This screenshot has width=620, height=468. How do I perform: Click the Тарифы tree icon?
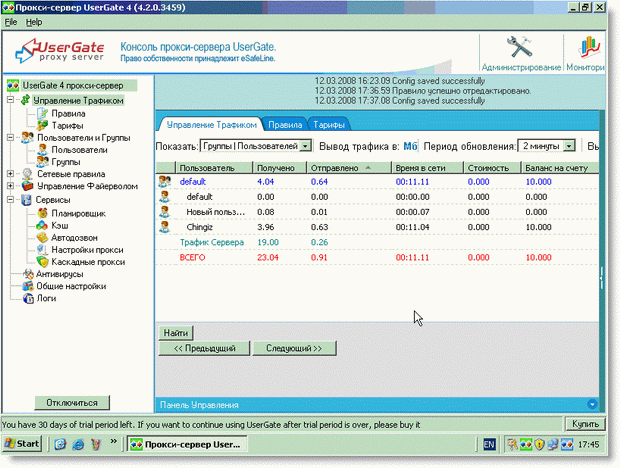coord(42,126)
